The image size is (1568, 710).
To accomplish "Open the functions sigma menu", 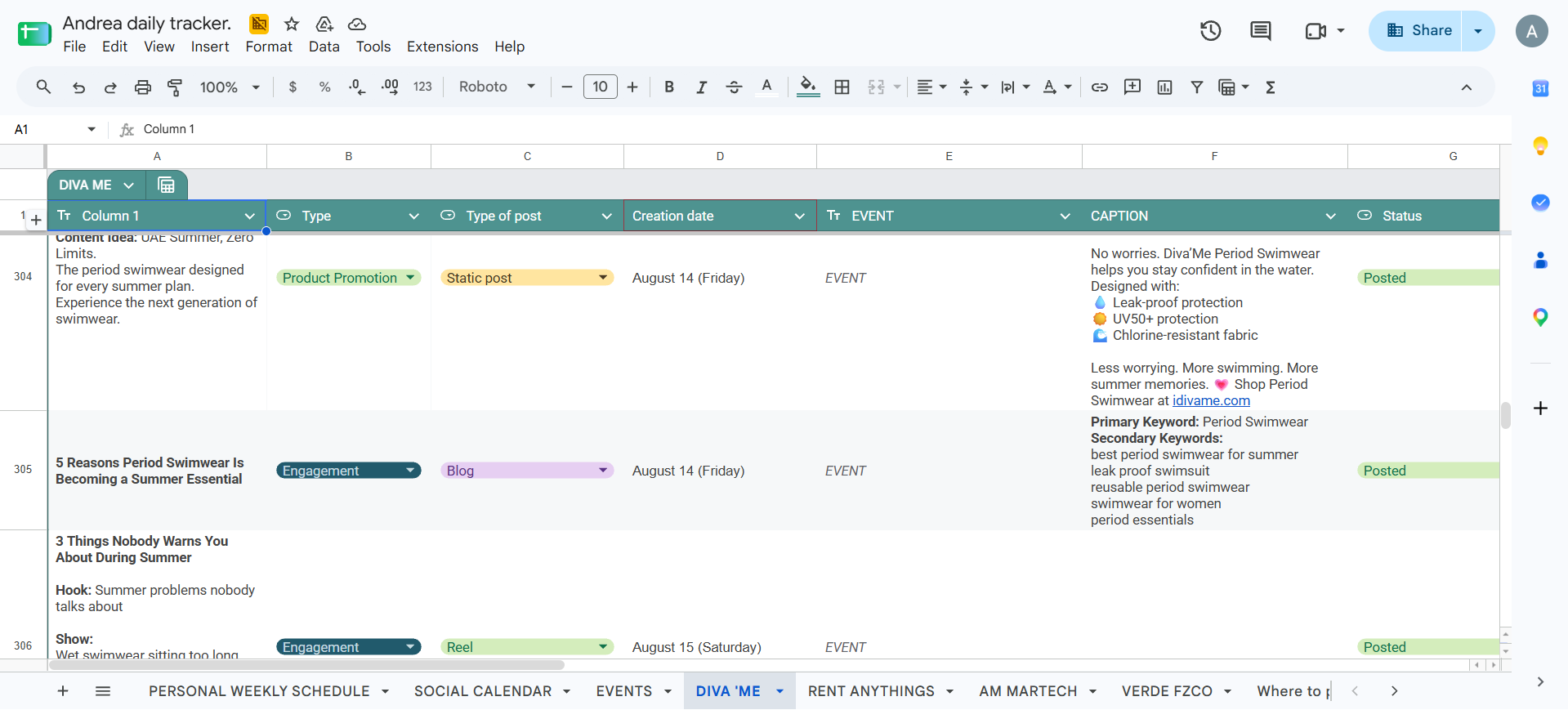I will (x=1271, y=87).
